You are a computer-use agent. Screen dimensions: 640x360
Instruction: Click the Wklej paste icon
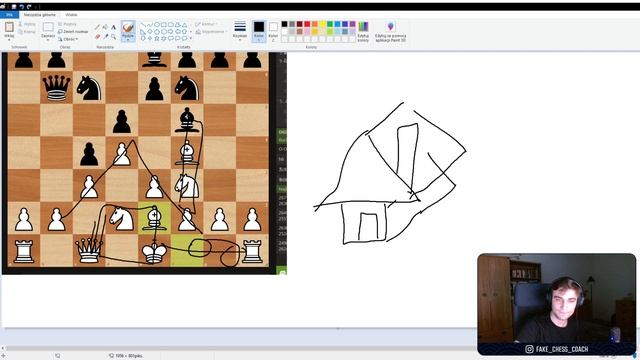pos(9,27)
